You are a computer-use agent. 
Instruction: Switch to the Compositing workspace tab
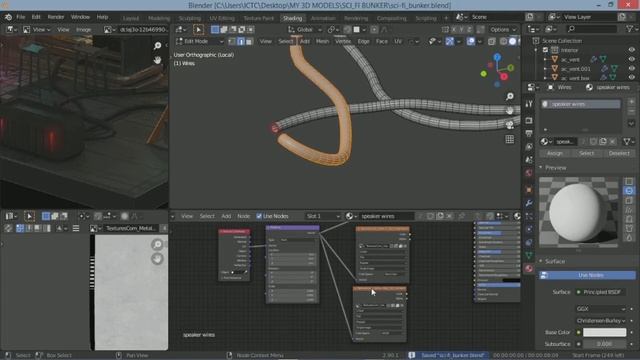pos(391,18)
